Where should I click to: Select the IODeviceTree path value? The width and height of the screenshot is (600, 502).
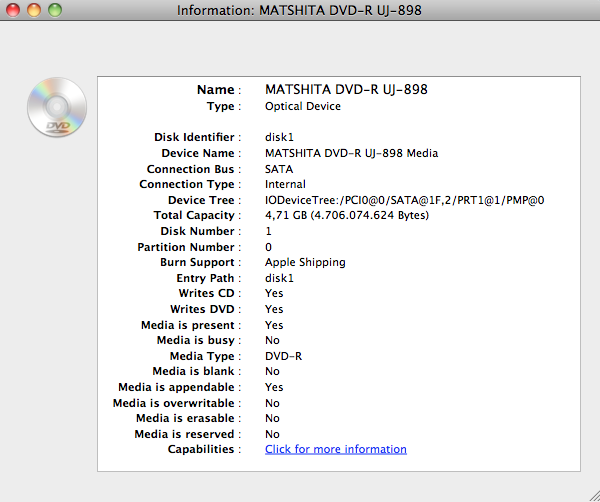click(x=404, y=200)
